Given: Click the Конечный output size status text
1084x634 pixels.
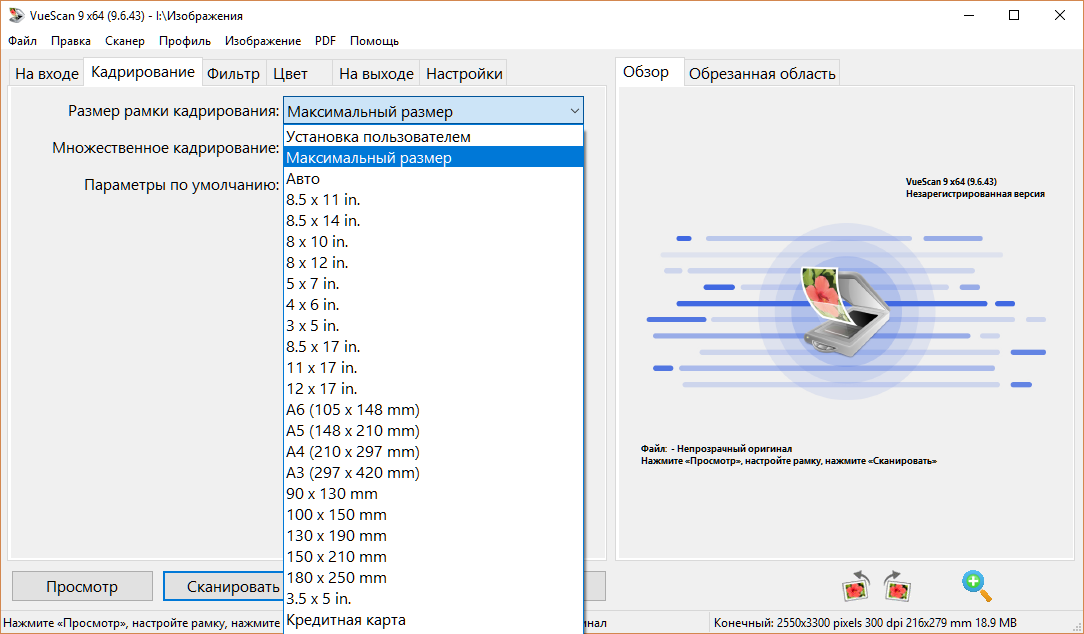Looking at the screenshot, I should coord(865,623).
